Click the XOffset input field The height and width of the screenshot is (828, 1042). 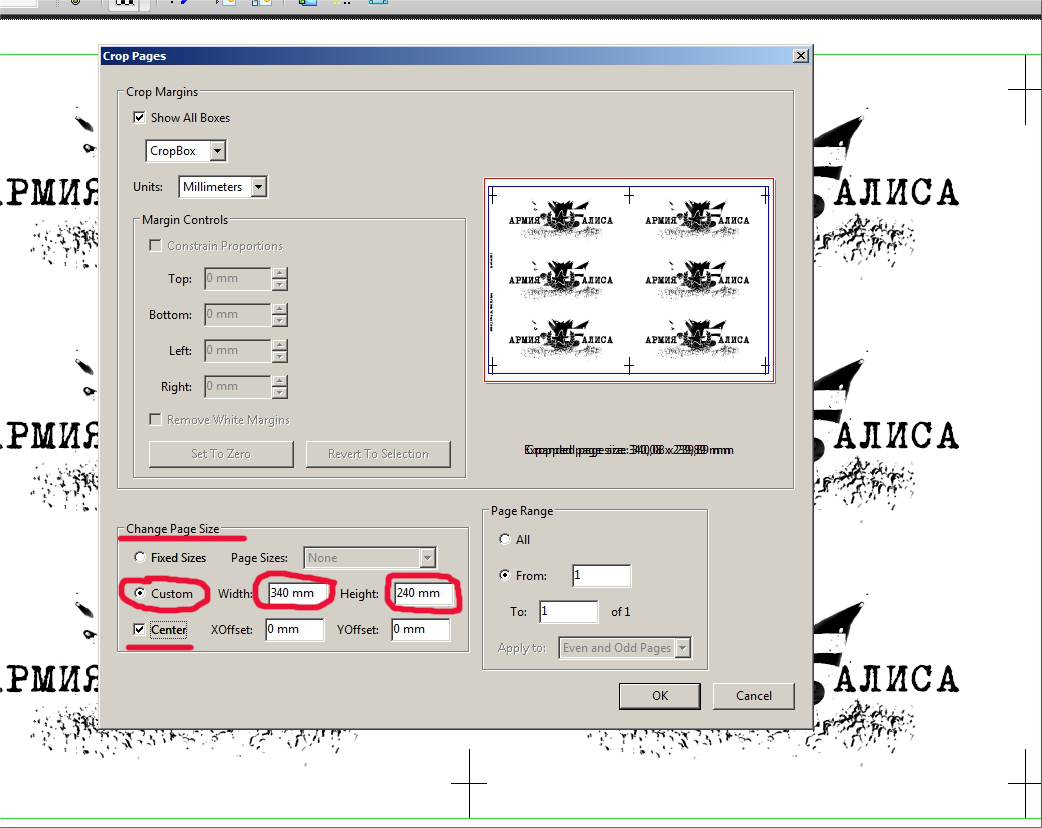point(294,629)
